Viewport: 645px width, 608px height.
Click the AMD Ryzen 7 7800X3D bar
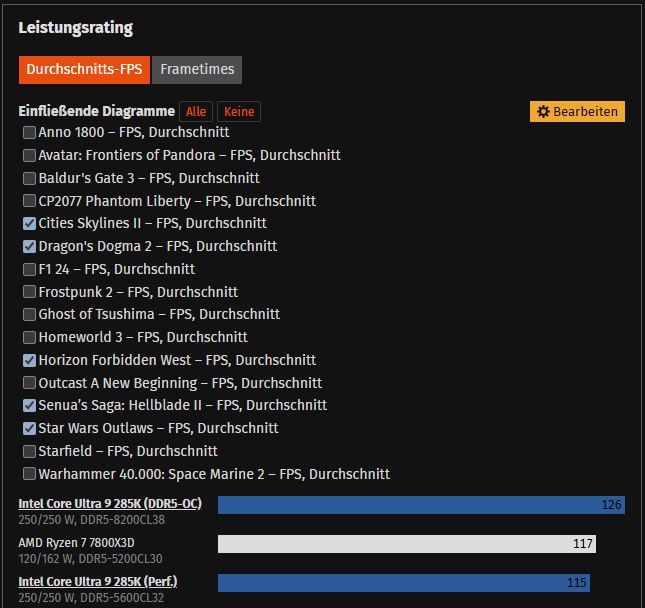pyautogui.click(x=406, y=544)
